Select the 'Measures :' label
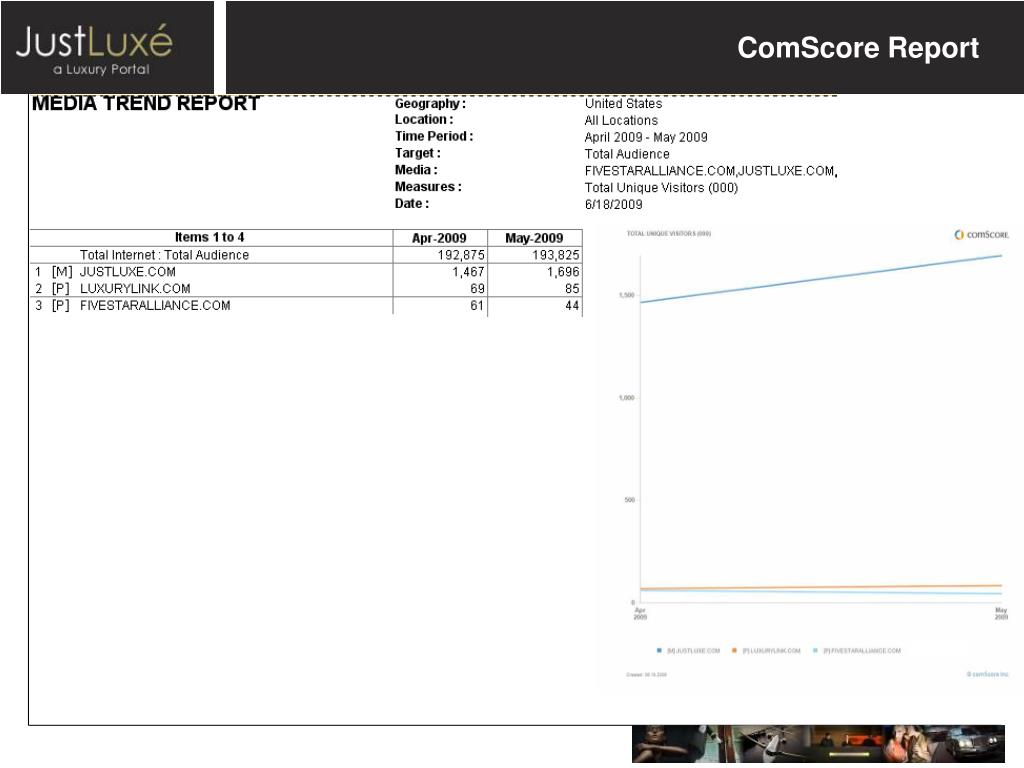Image resolution: width=1024 pixels, height=768 pixels. tap(428, 187)
